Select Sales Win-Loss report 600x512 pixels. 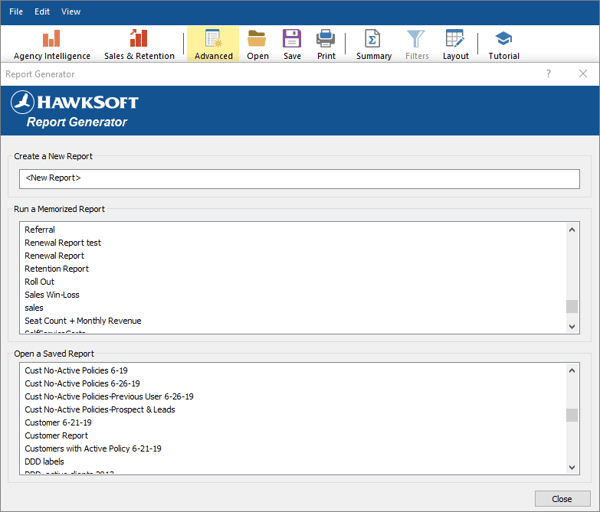click(293, 295)
